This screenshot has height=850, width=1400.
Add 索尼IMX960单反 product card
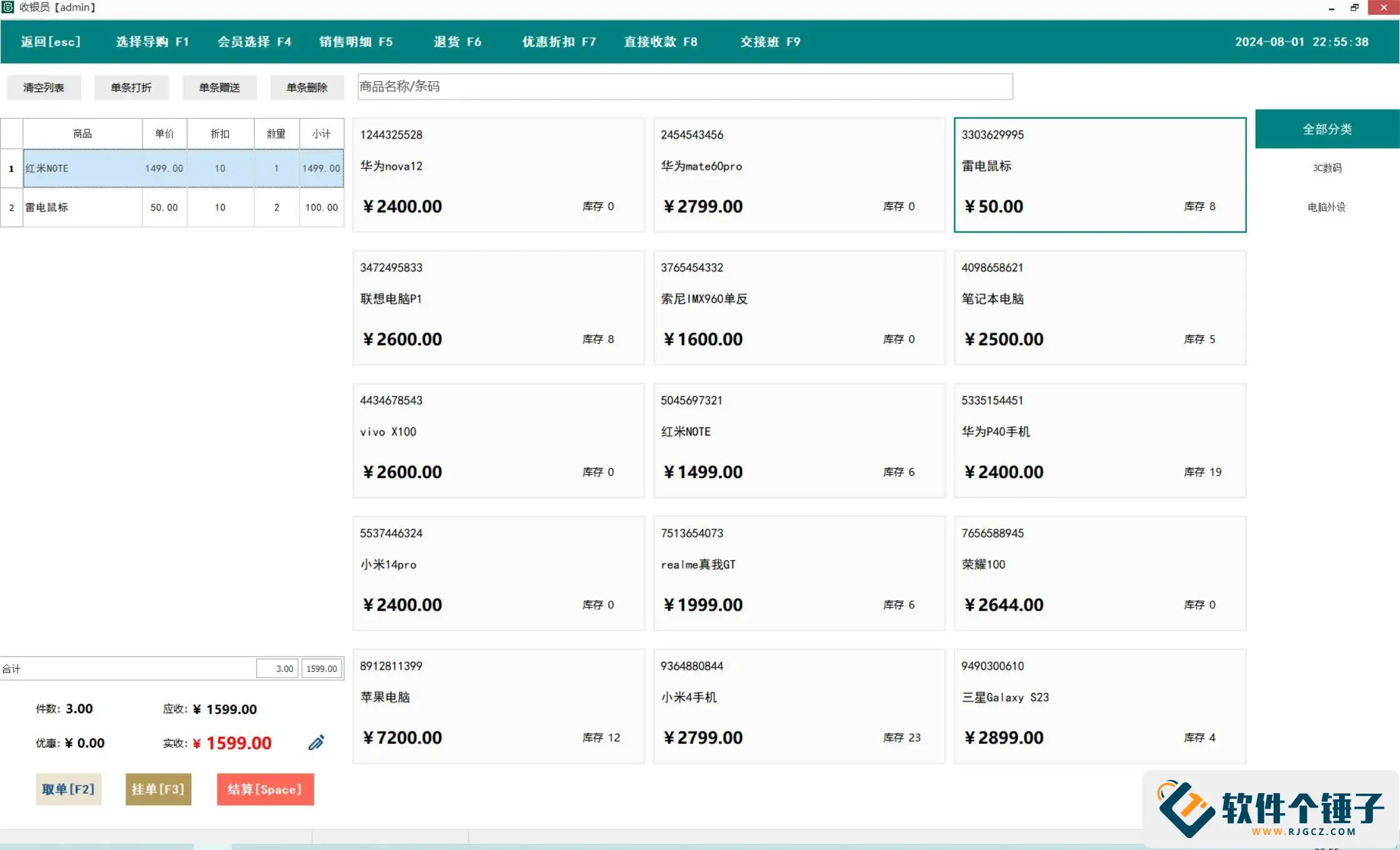[799, 308]
